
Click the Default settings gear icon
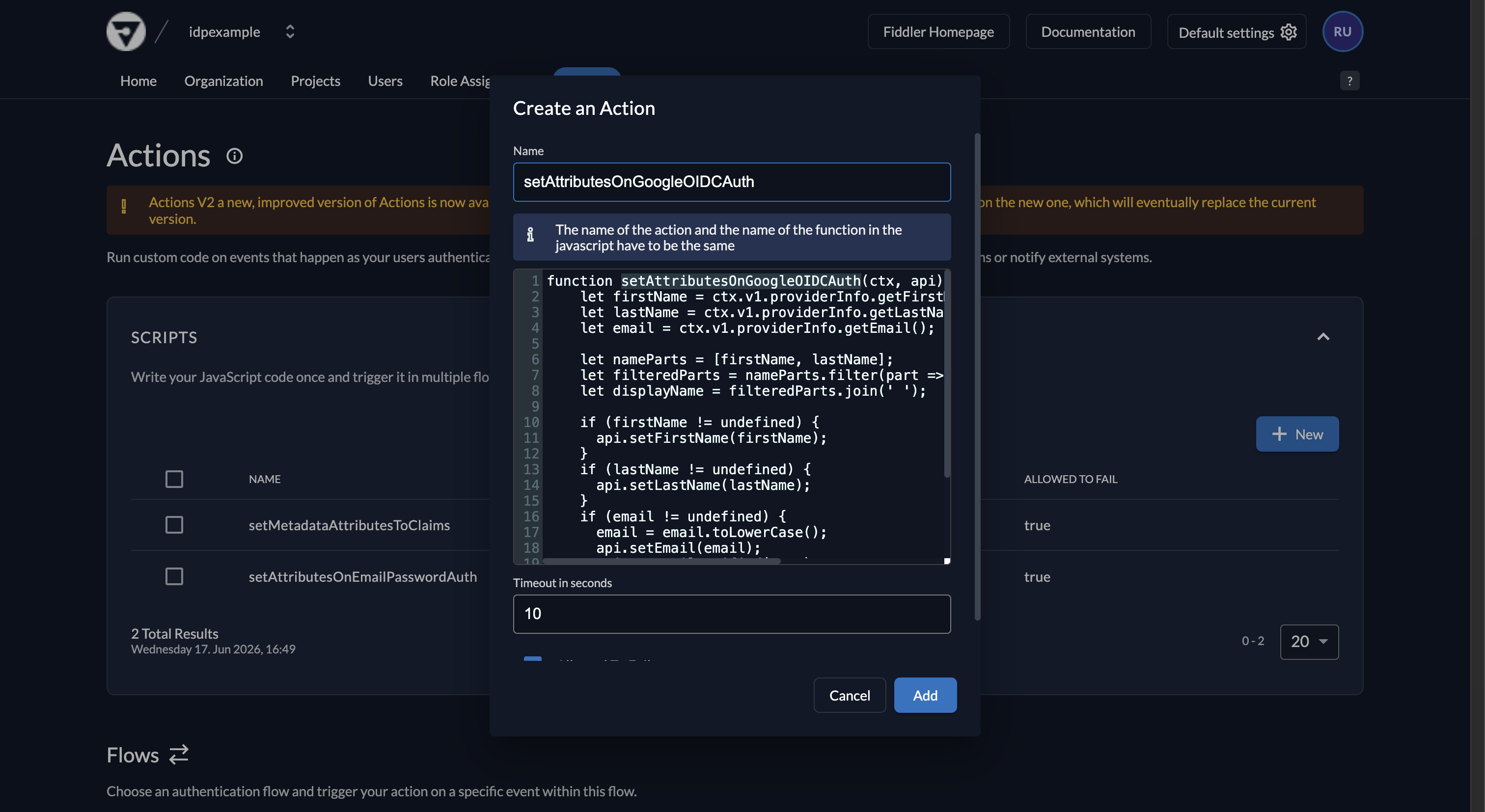pyautogui.click(x=1289, y=32)
